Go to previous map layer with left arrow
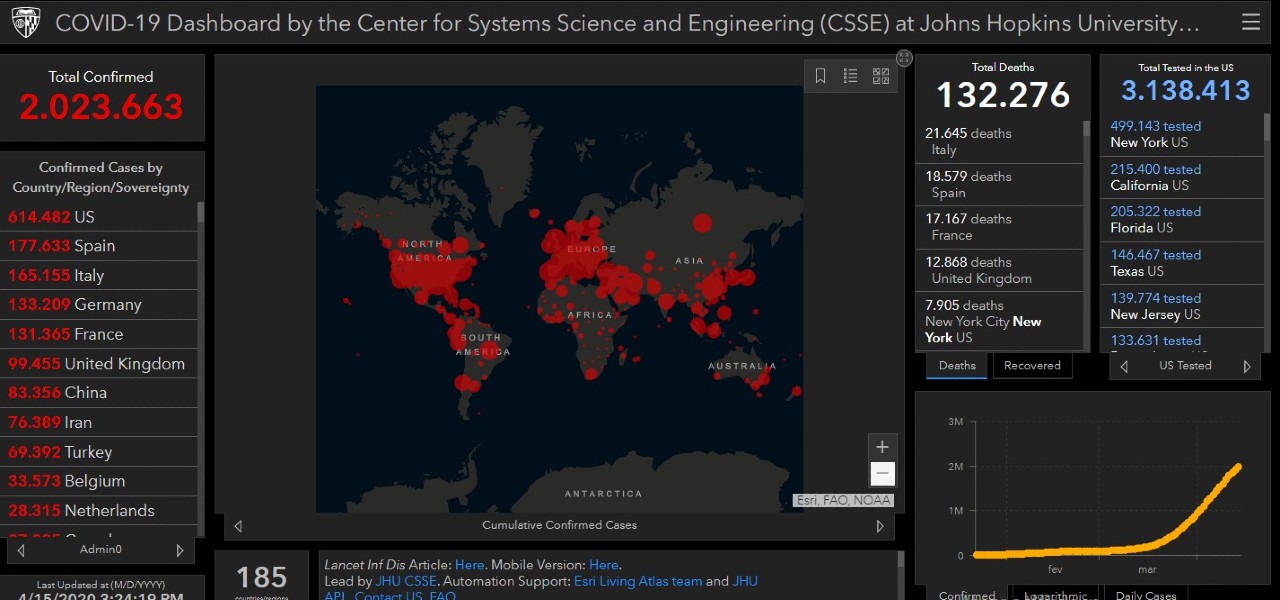This screenshot has width=1280, height=600. pos(238,526)
